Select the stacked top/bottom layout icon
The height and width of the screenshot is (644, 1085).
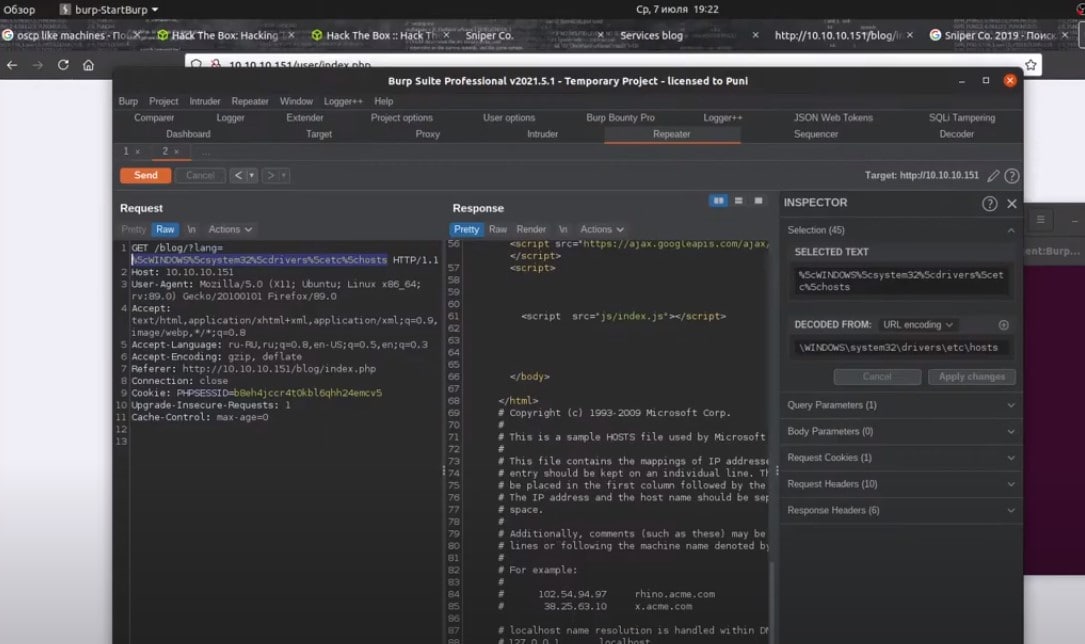pyautogui.click(x=739, y=201)
